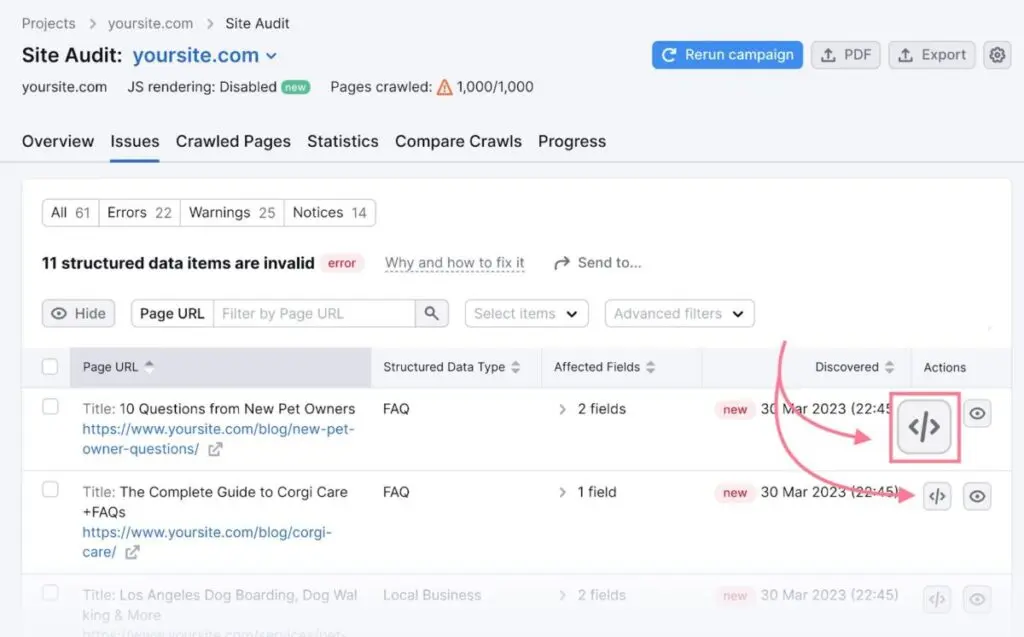Open the Select items dropdown
This screenshot has height=637, width=1024.
(x=526, y=314)
